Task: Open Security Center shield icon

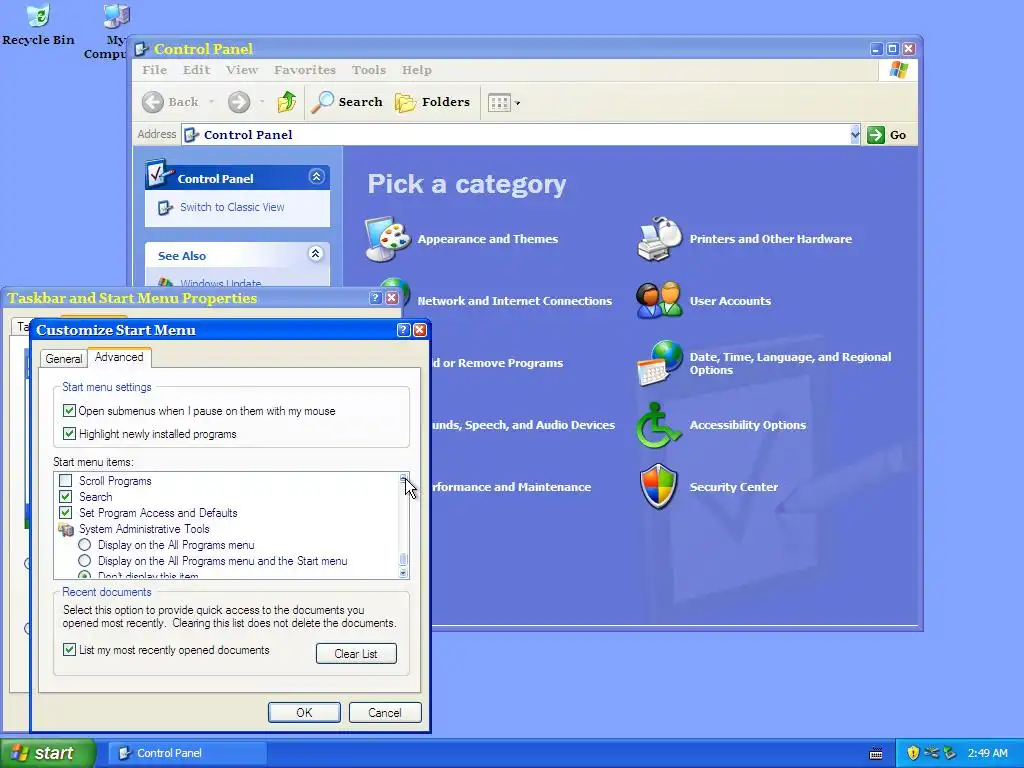Action: click(x=659, y=487)
